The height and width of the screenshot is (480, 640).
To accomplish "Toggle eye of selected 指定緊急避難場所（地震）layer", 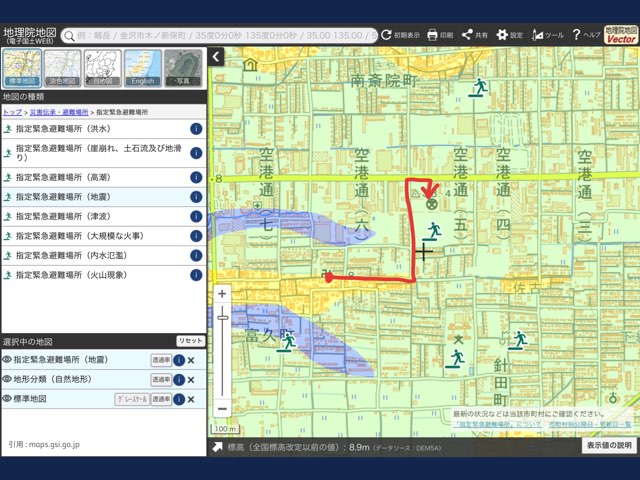I will (7, 360).
